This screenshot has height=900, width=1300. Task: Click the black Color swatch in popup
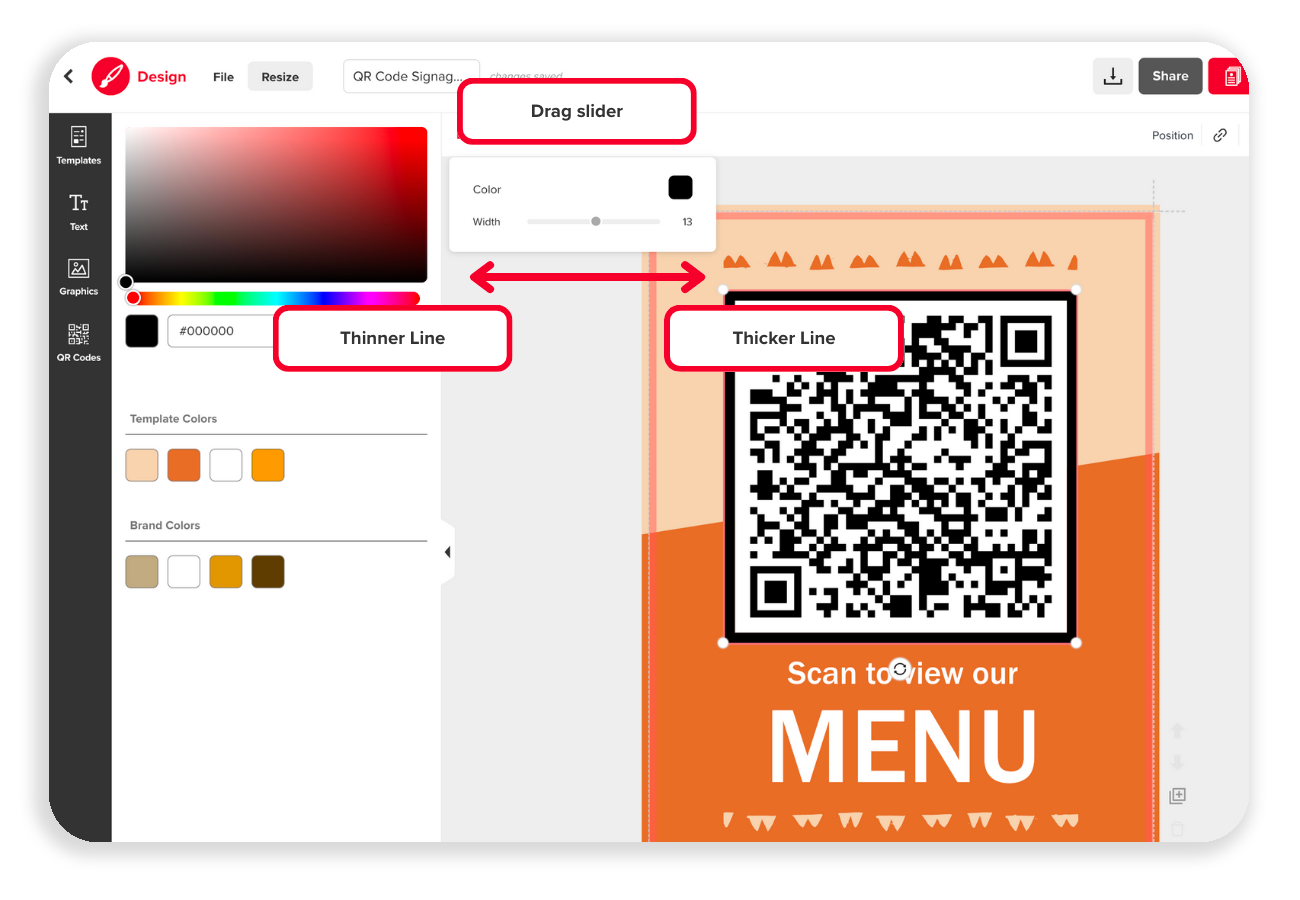(x=680, y=187)
